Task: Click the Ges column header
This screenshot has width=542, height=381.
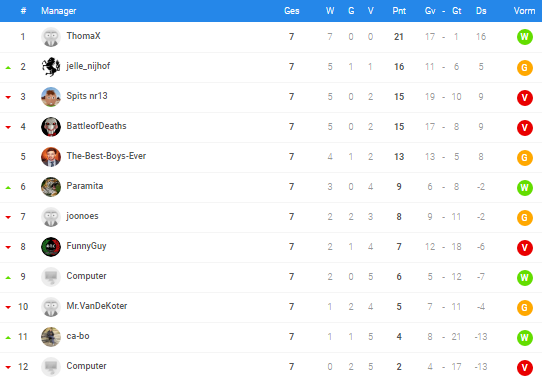Action: click(291, 11)
